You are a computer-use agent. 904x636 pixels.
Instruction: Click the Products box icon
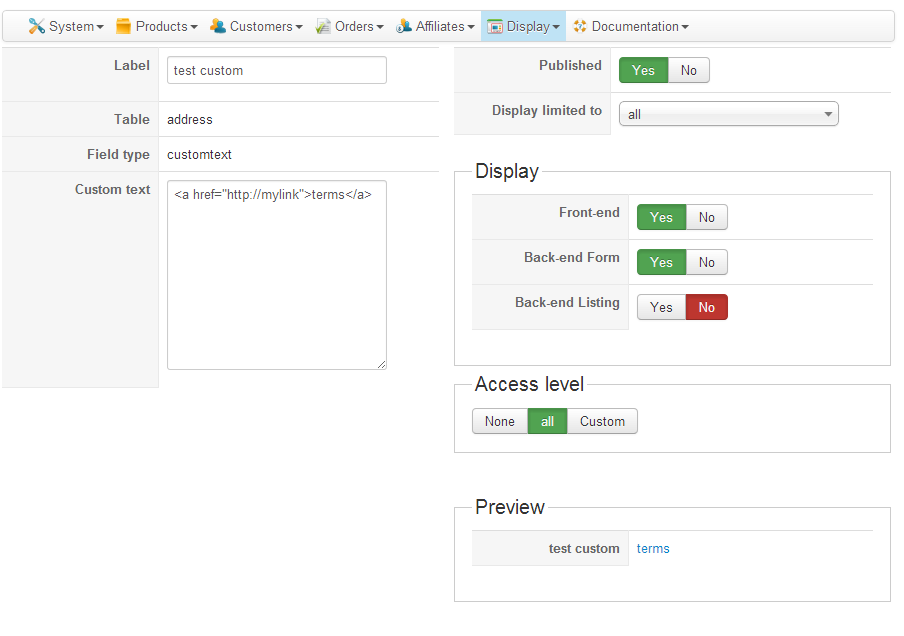pyautogui.click(x=123, y=26)
